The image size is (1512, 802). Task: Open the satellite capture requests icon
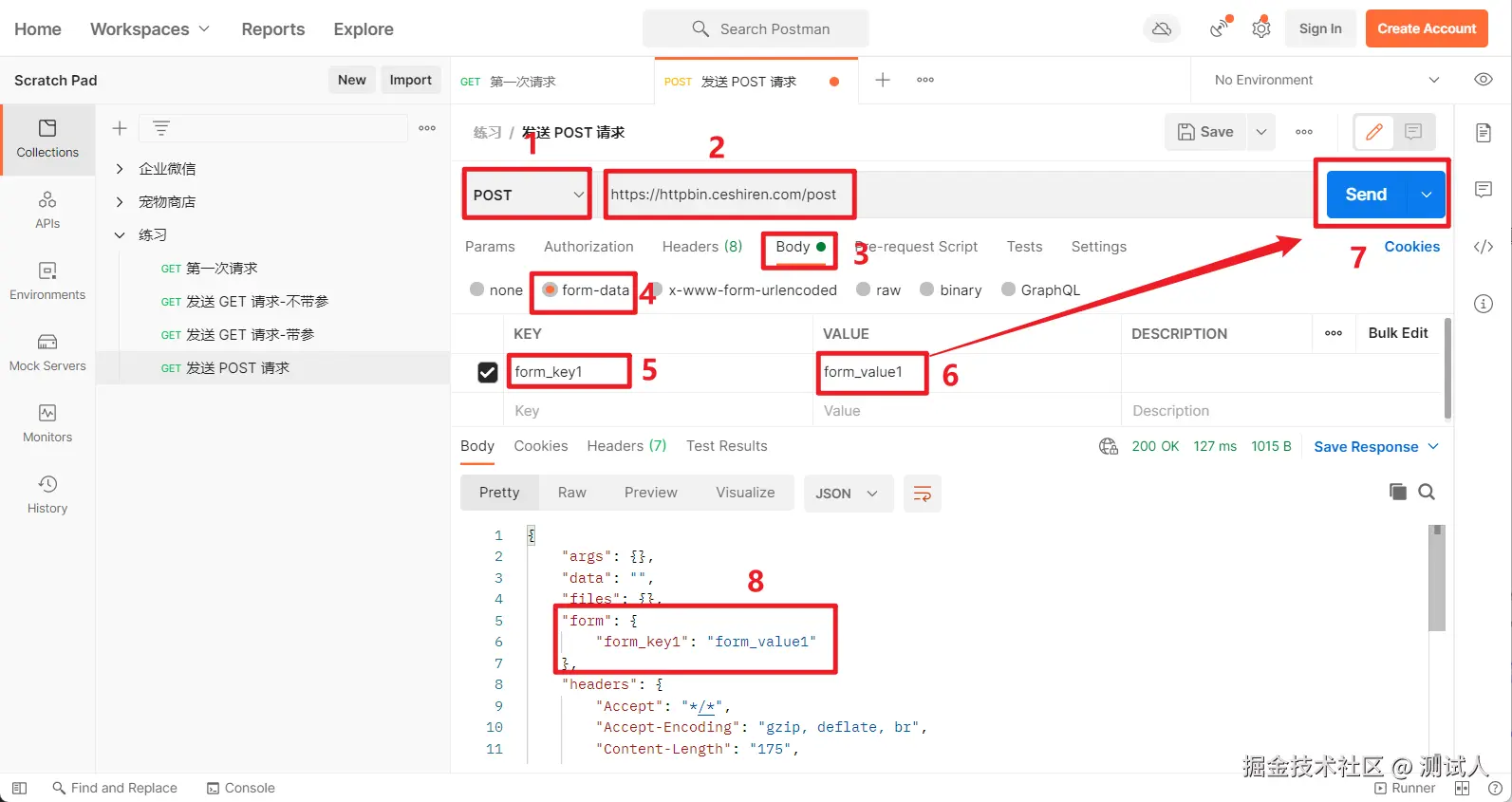(1221, 28)
